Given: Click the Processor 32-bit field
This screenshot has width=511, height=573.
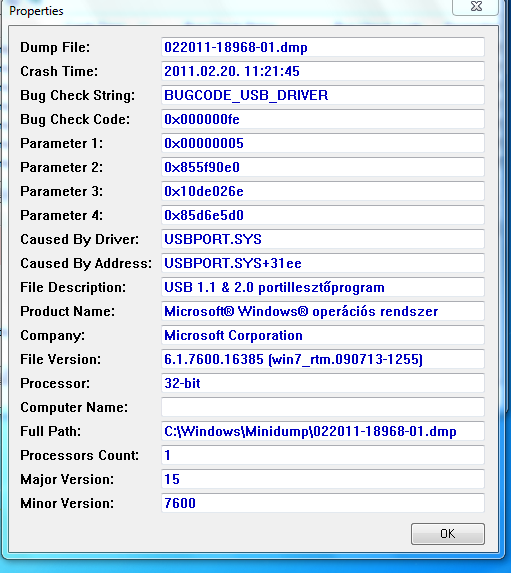Looking at the screenshot, I should click(323, 383).
